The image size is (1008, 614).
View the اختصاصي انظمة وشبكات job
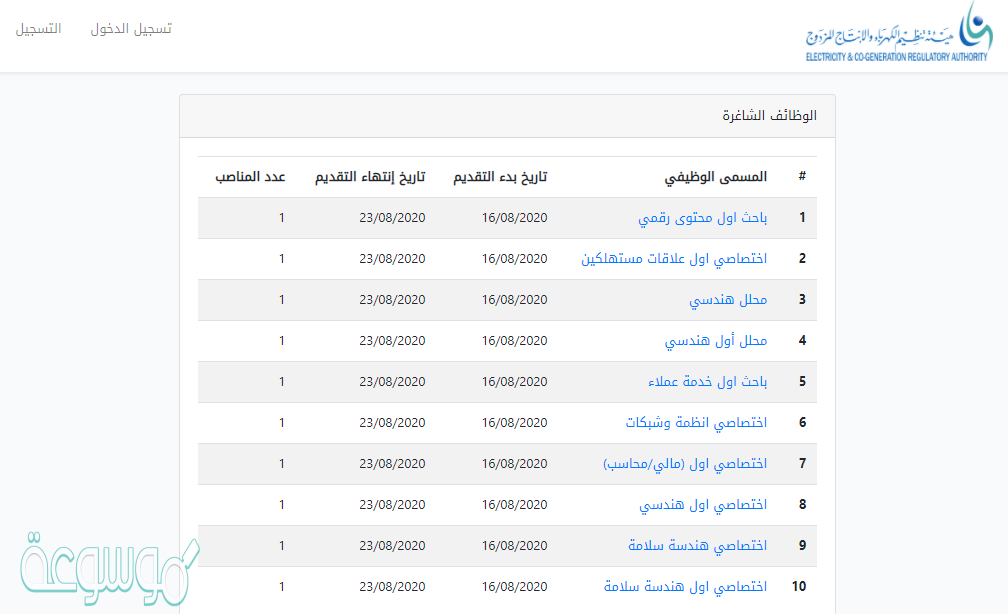click(696, 422)
